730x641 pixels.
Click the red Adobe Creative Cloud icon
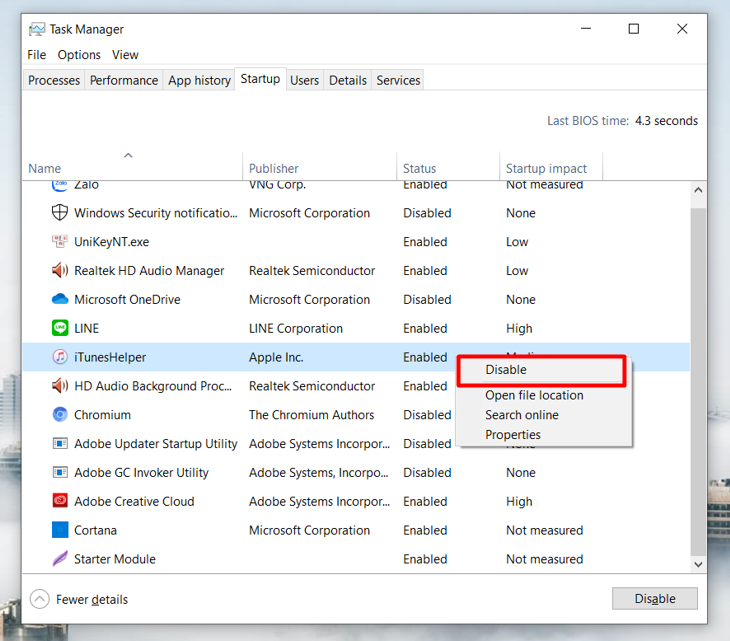60,501
